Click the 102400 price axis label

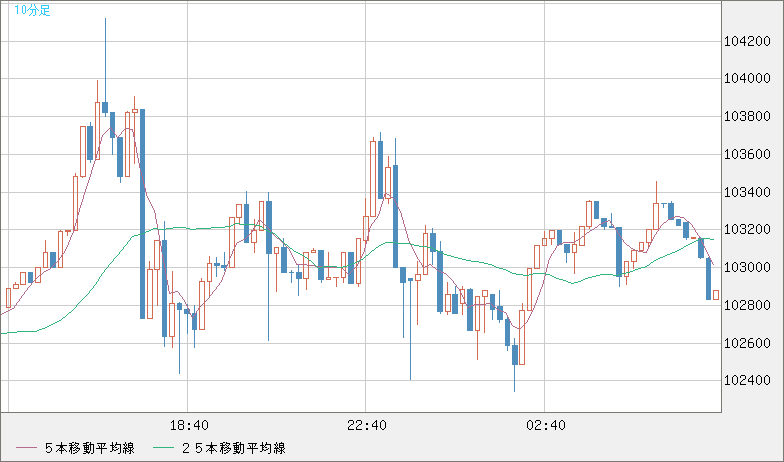tap(748, 380)
